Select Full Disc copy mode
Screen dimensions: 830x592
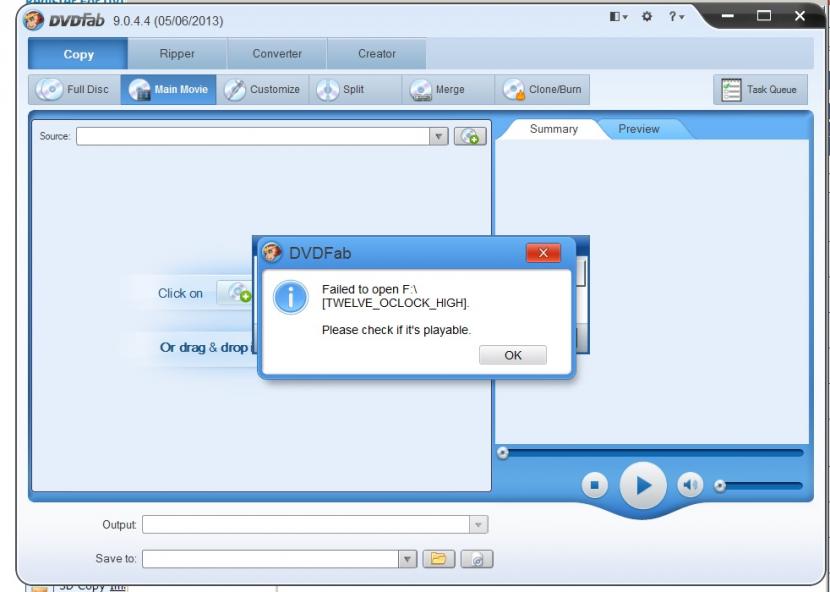tap(75, 89)
